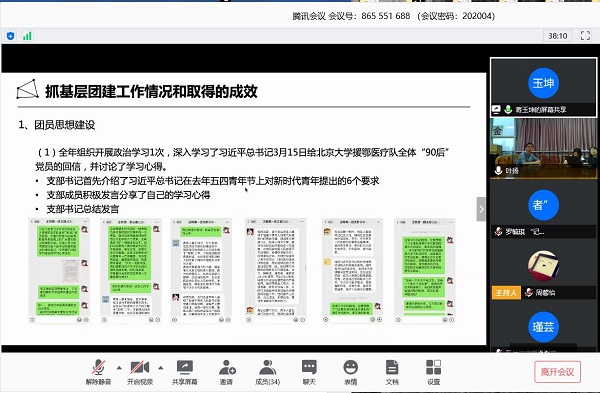Click the bullet text 支部书记总结发言
The image size is (600, 393).
pyautogui.click(x=83, y=209)
